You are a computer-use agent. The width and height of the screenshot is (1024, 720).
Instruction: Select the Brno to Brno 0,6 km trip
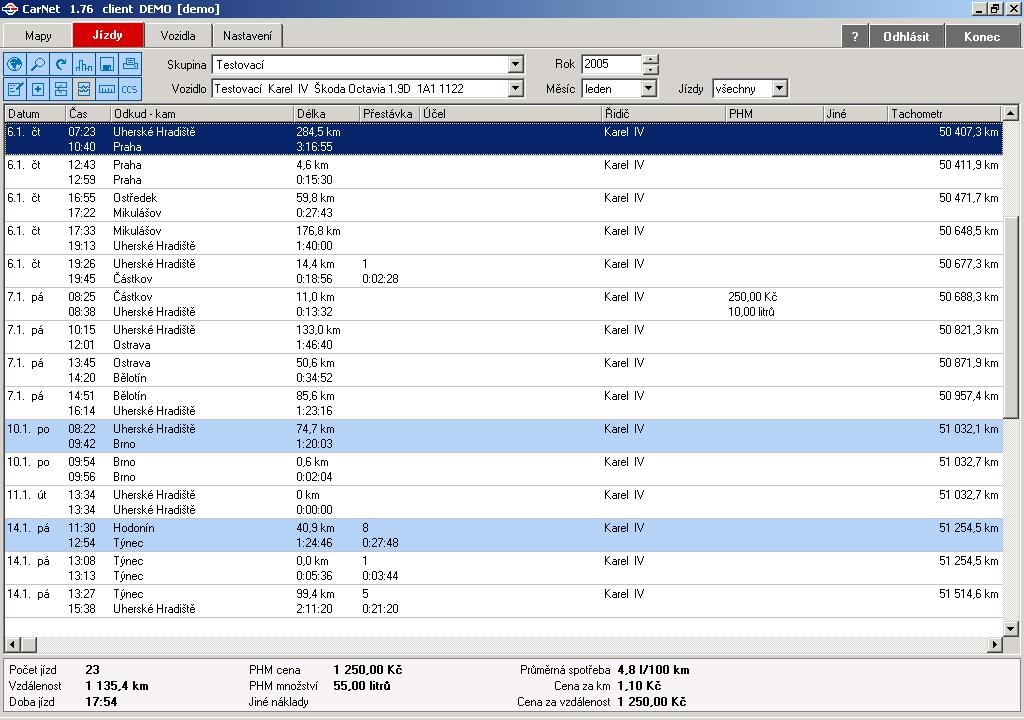(504, 469)
